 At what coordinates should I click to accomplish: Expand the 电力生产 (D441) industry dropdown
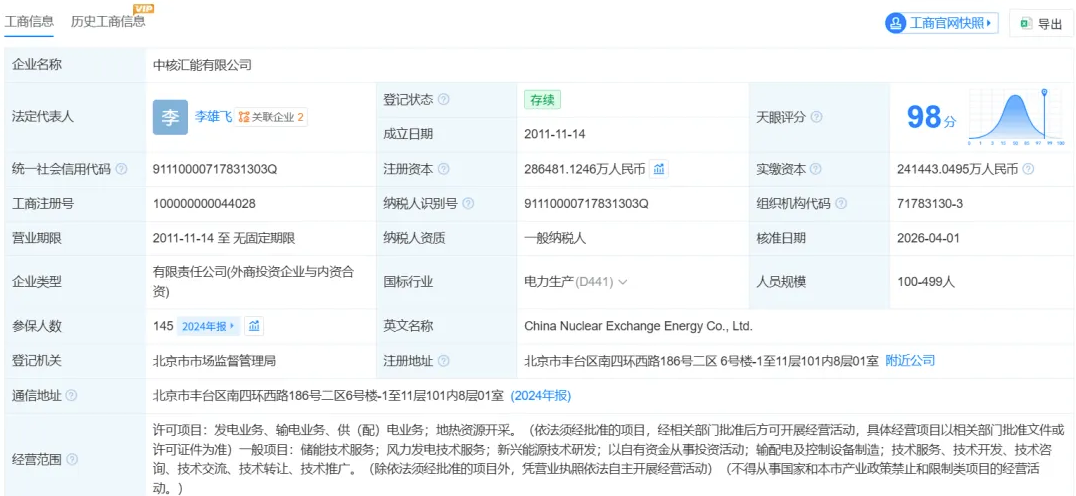[x=576, y=282]
